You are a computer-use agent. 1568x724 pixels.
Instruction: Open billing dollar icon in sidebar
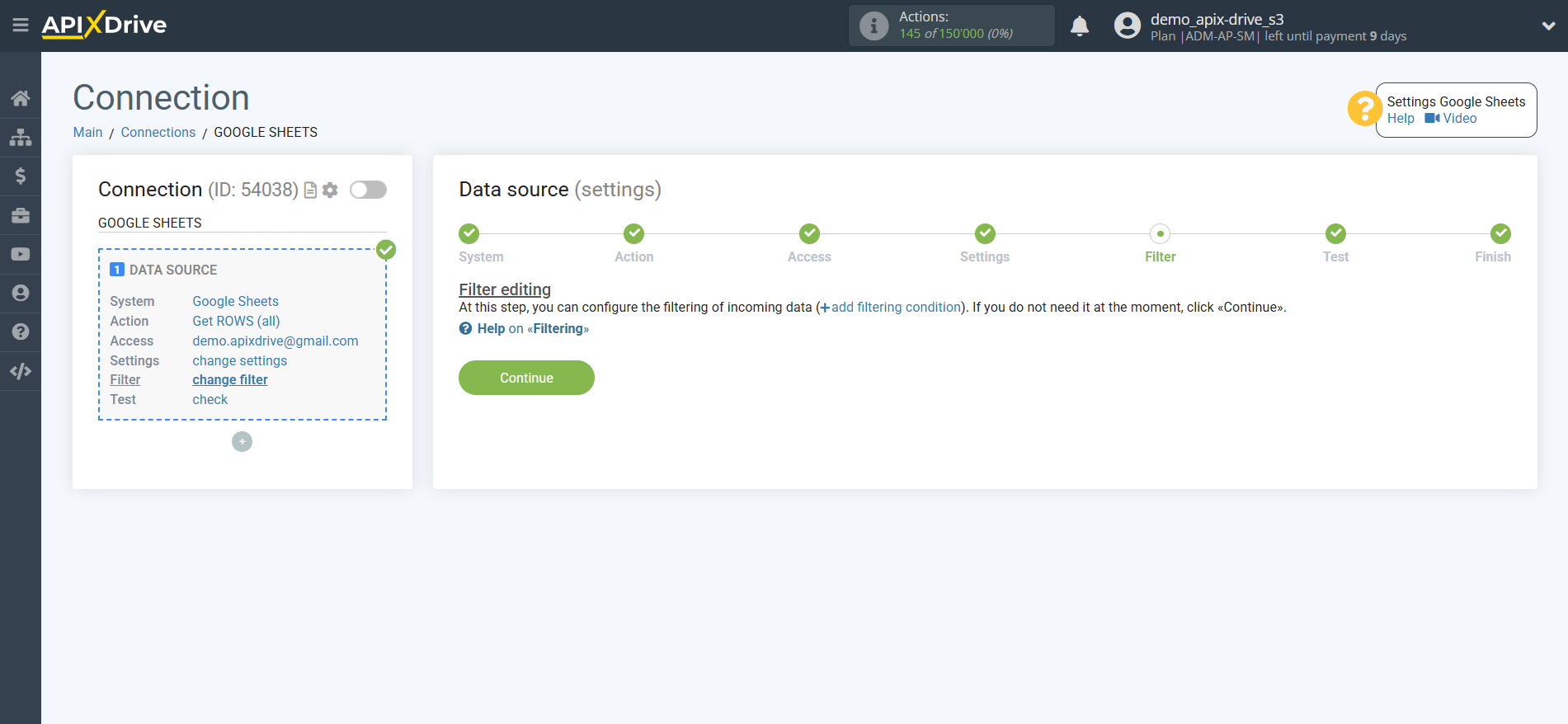pyautogui.click(x=21, y=176)
